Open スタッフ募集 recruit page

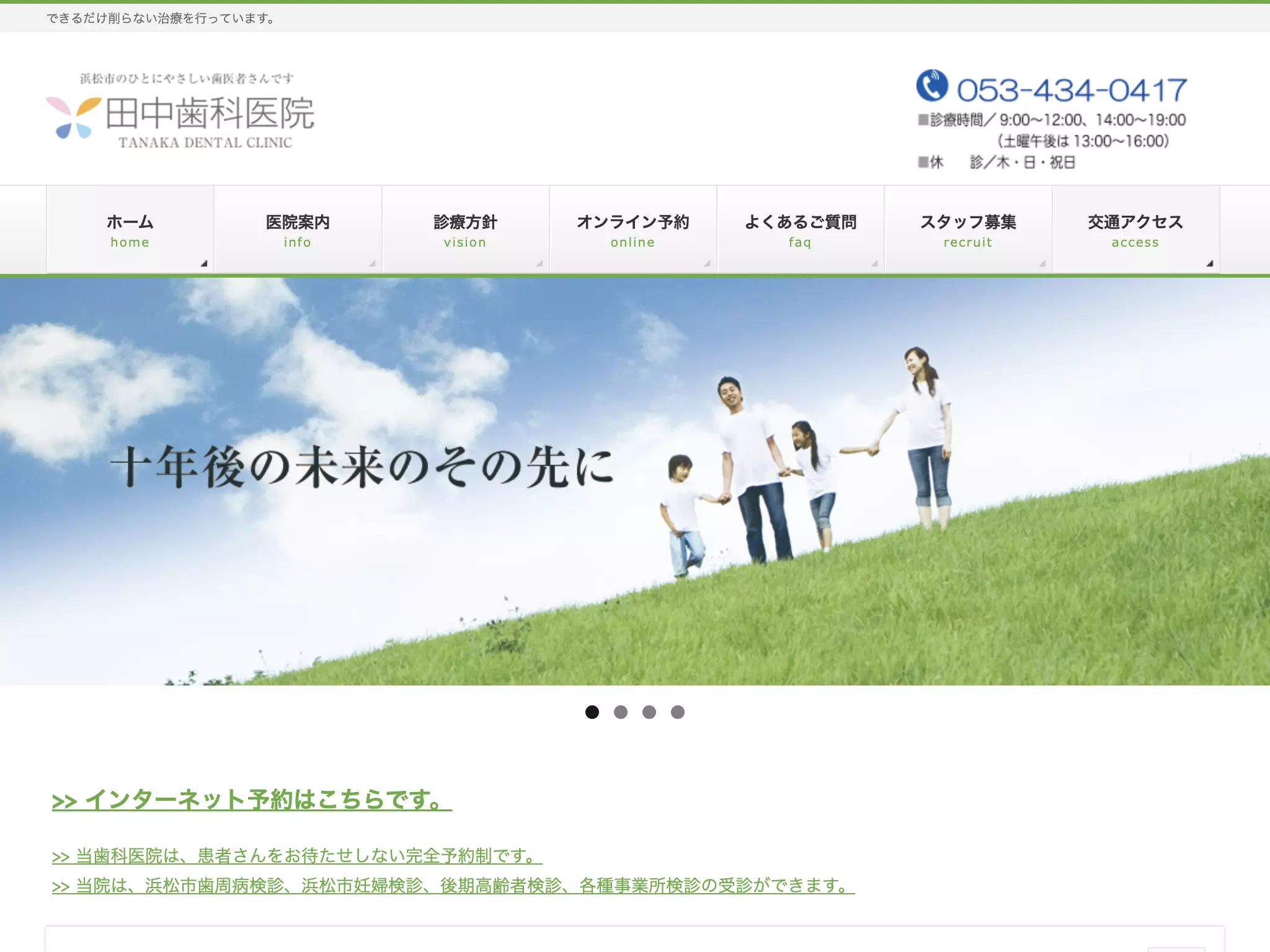pyautogui.click(x=968, y=230)
